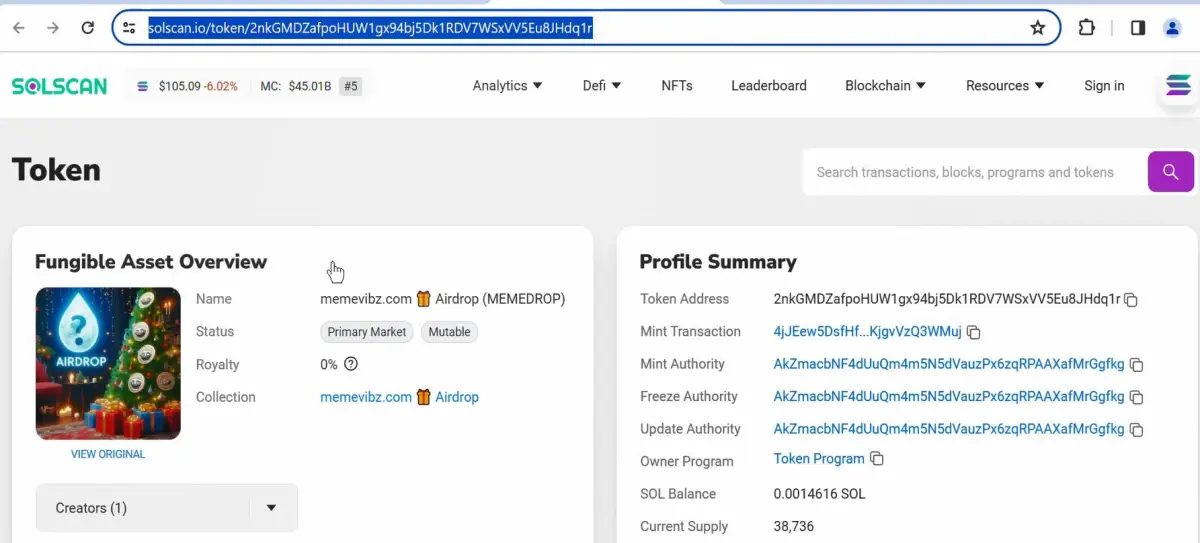Click the #5 rank badge
The height and width of the screenshot is (543, 1200).
(x=351, y=86)
